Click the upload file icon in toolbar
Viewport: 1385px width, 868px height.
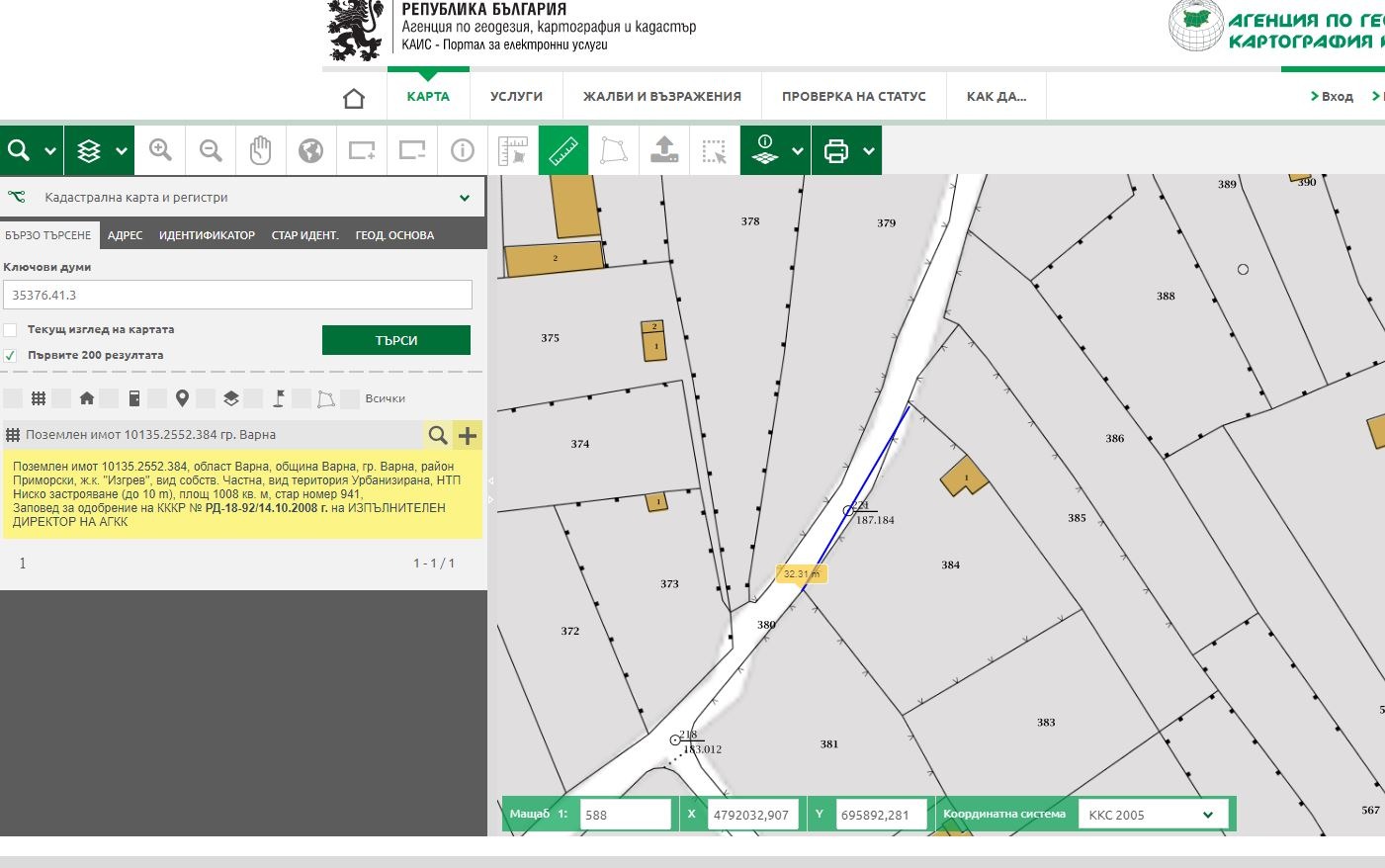tap(664, 150)
